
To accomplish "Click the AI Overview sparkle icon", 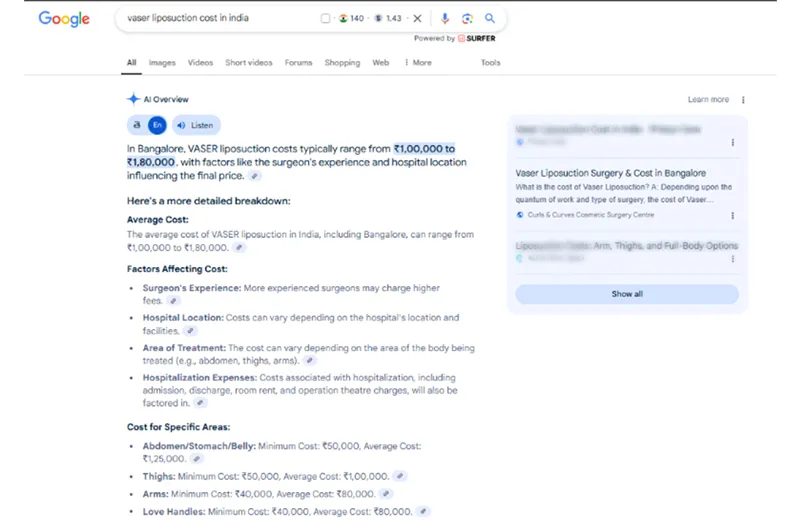I will [133, 99].
